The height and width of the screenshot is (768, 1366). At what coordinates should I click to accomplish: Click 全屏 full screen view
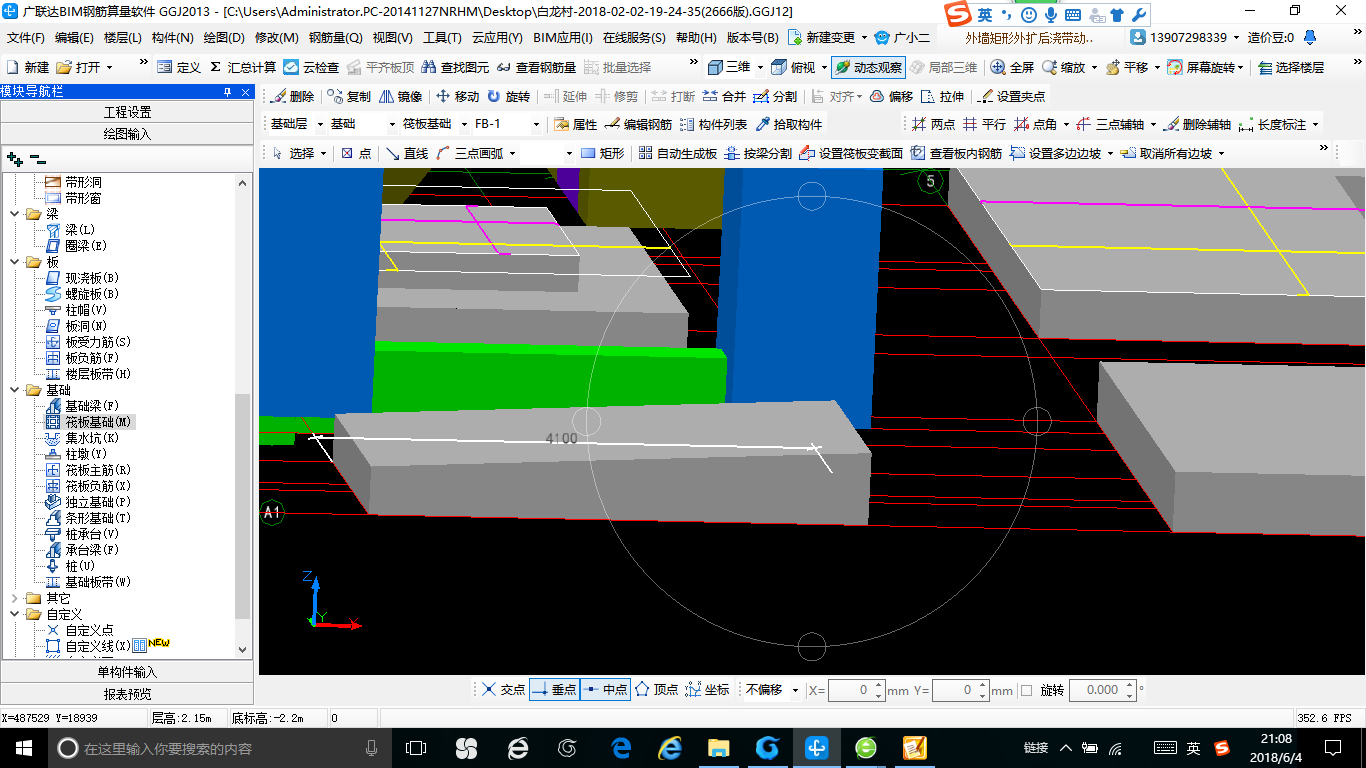click(1012, 67)
